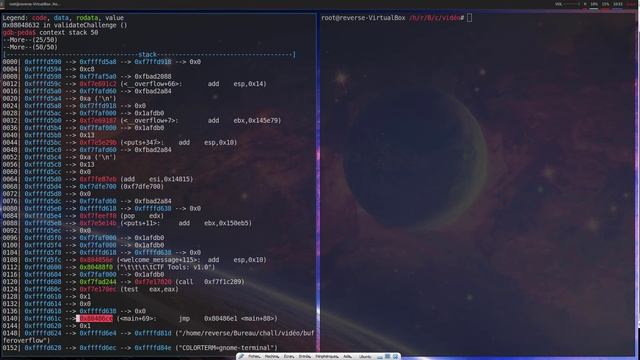The image size is (640, 360).
Task: Open the Écran menu in VirtualBox toolbar
Action: coord(289,357)
